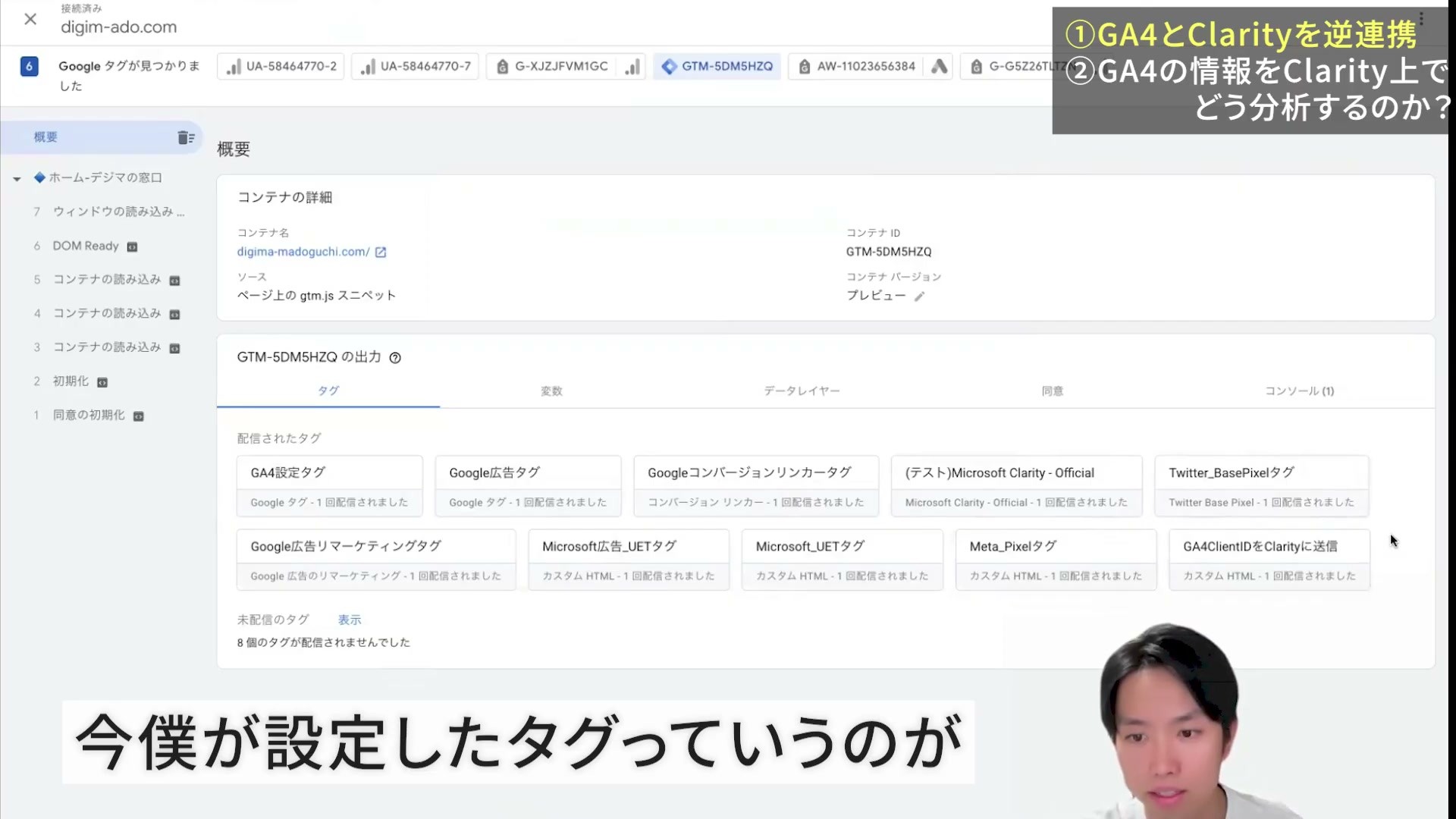Select the G-XJZJFVM1GC tag chip
1456x819 pixels.
click(x=552, y=67)
